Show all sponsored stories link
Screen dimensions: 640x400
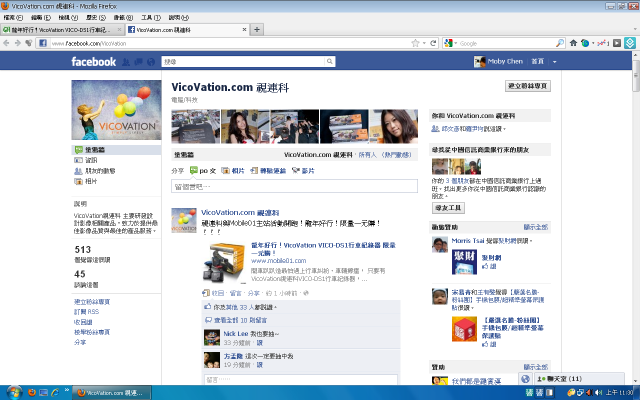(536, 227)
